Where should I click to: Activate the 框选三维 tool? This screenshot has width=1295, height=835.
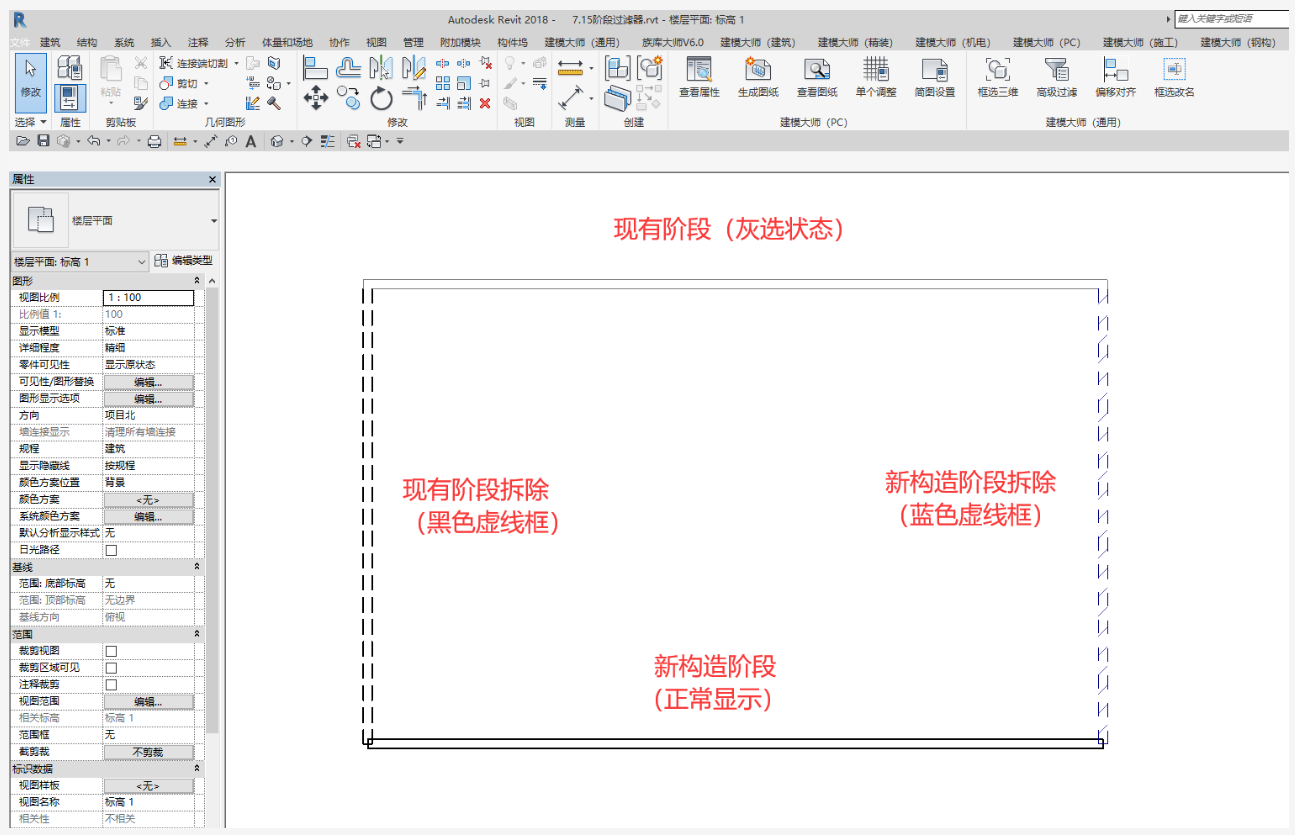[x=998, y=77]
